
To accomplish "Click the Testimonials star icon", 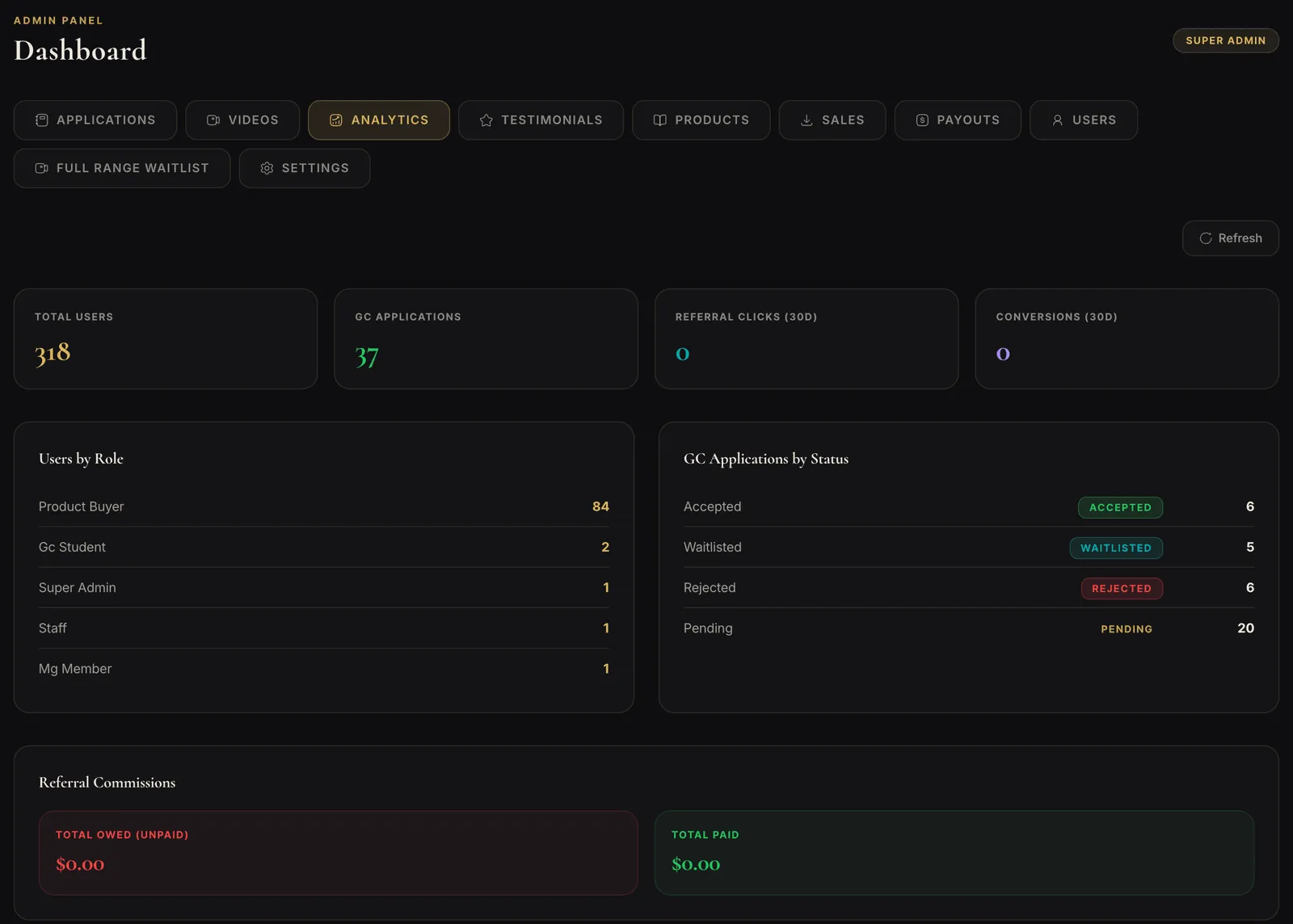I will (x=486, y=120).
